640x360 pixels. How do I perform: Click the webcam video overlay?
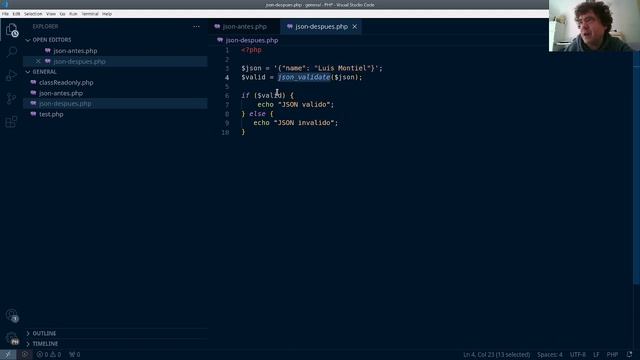(594, 26)
